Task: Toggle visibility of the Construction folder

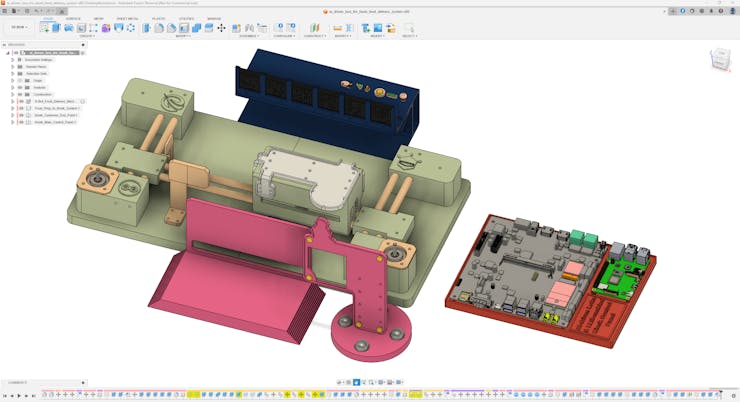Action: (20, 94)
